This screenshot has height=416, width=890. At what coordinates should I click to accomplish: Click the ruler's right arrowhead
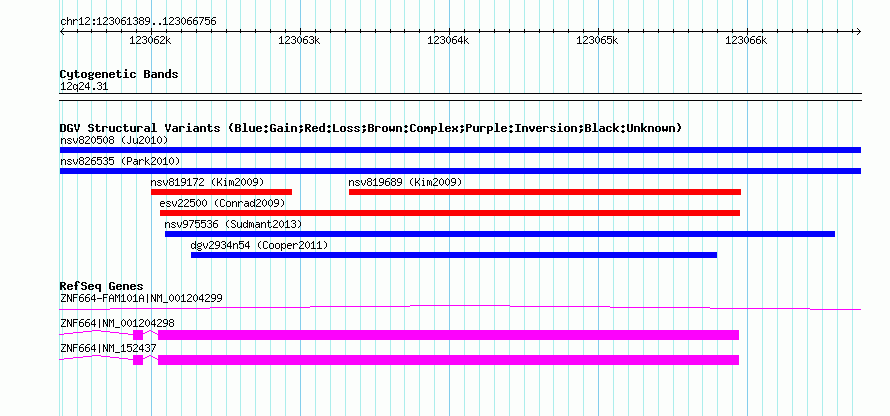tap(859, 31)
